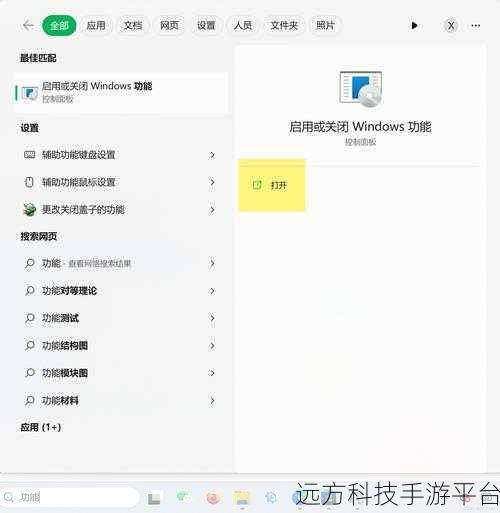Expand the 功能结构图 chevron
The height and width of the screenshot is (513, 500).
[x=212, y=345]
